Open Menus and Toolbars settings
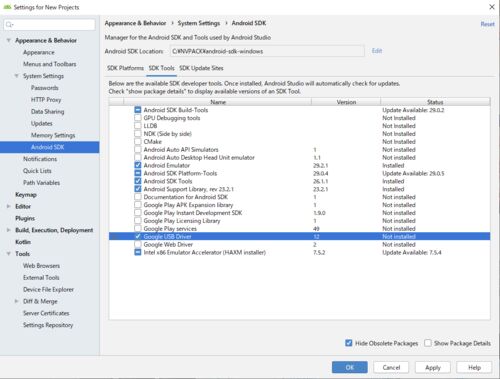500x379 pixels. click(x=50, y=64)
